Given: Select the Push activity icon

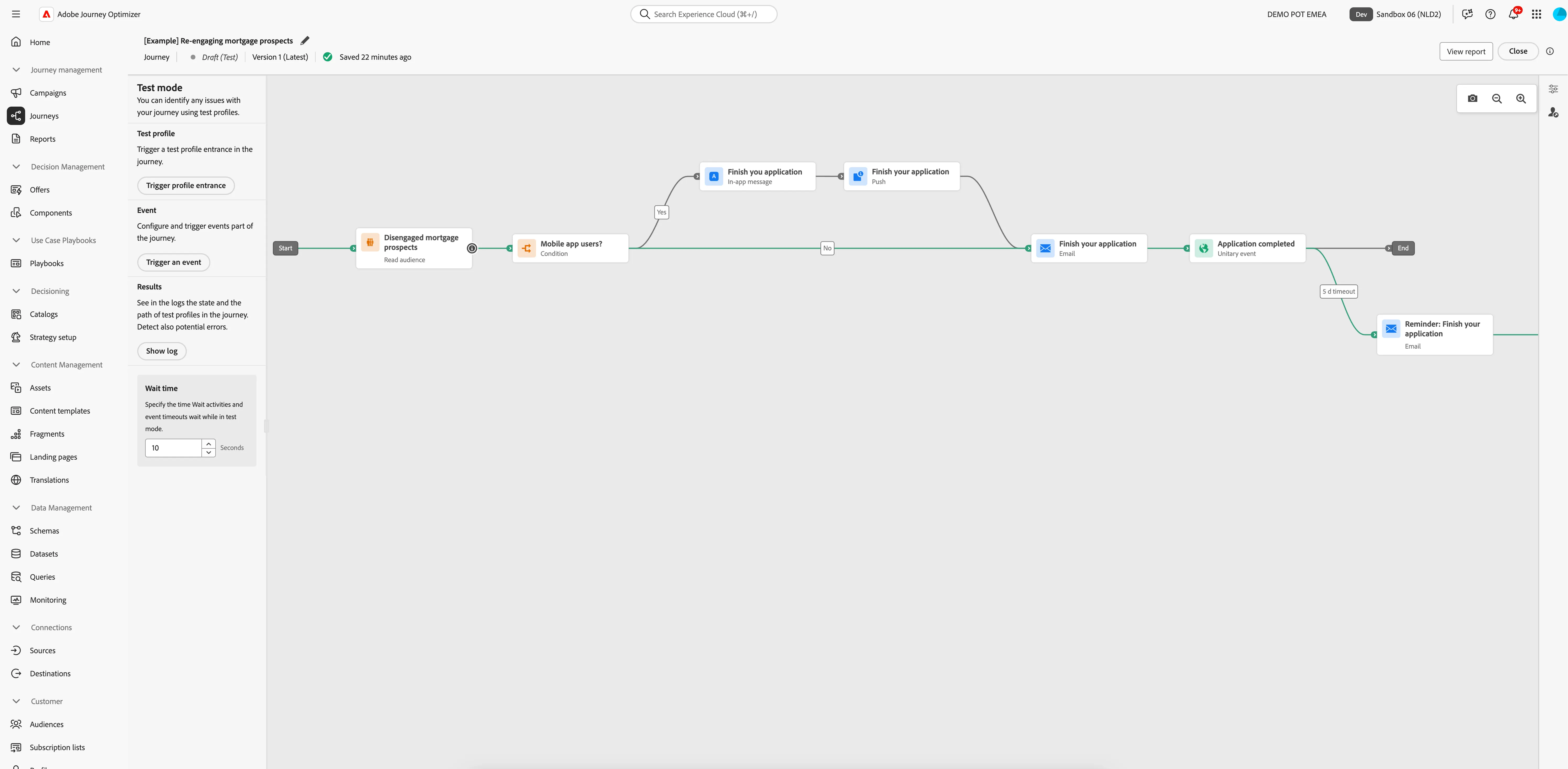Looking at the screenshot, I should pyautogui.click(x=858, y=177).
